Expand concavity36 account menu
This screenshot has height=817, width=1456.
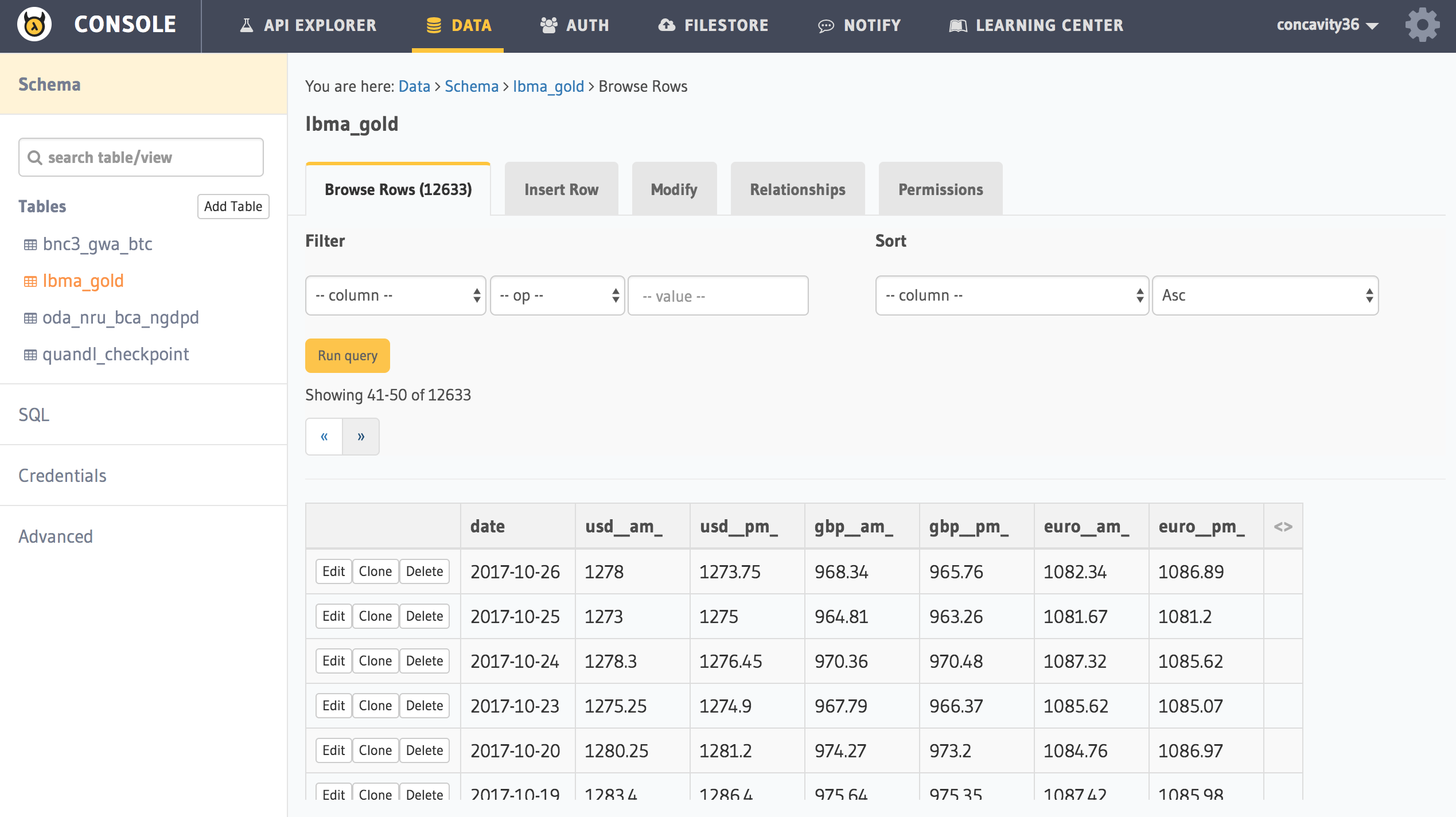1326,25
